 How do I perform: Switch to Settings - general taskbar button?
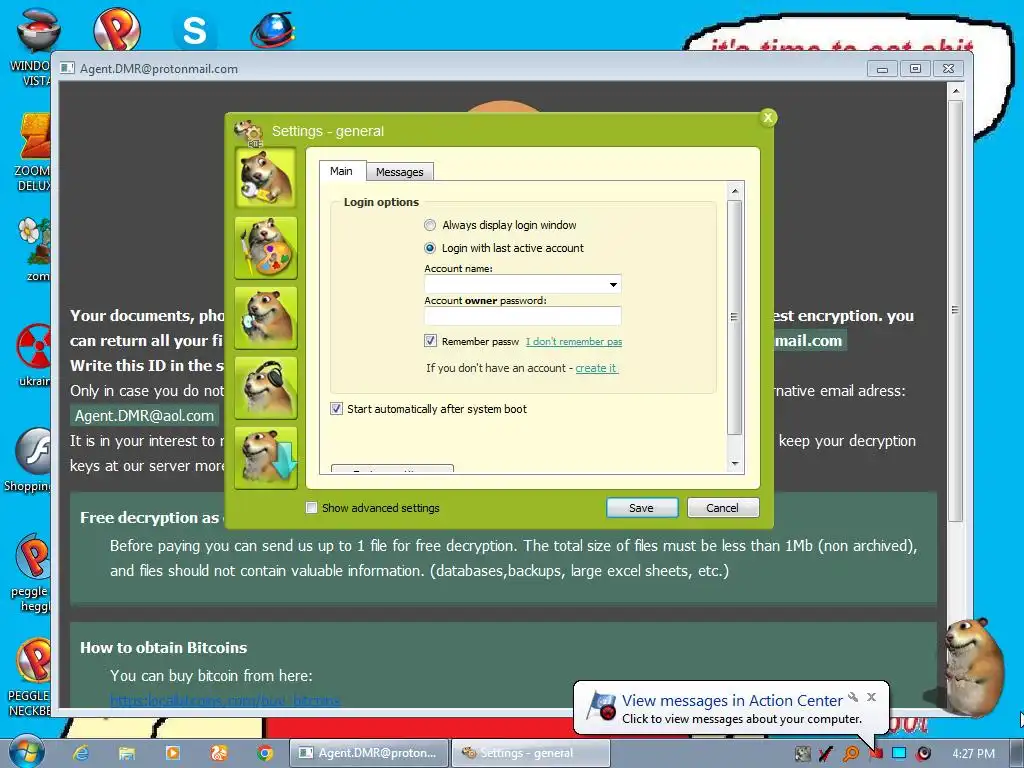point(530,753)
